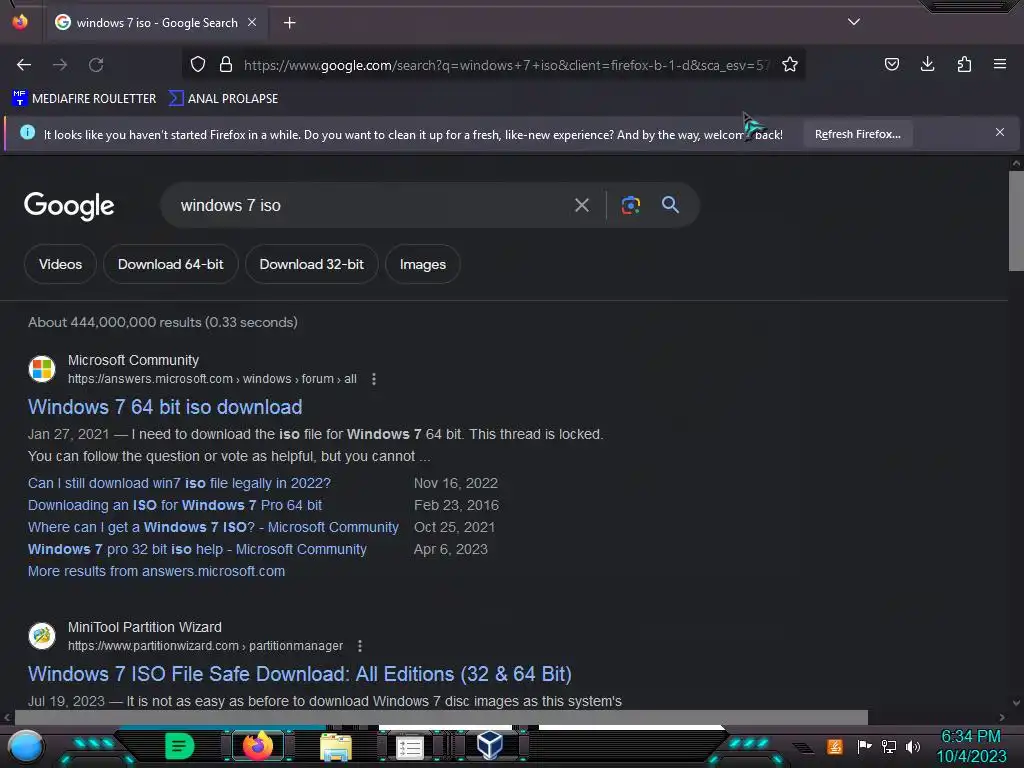Click the answers.microsoft.com URL breadcrumb

point(212,379)
